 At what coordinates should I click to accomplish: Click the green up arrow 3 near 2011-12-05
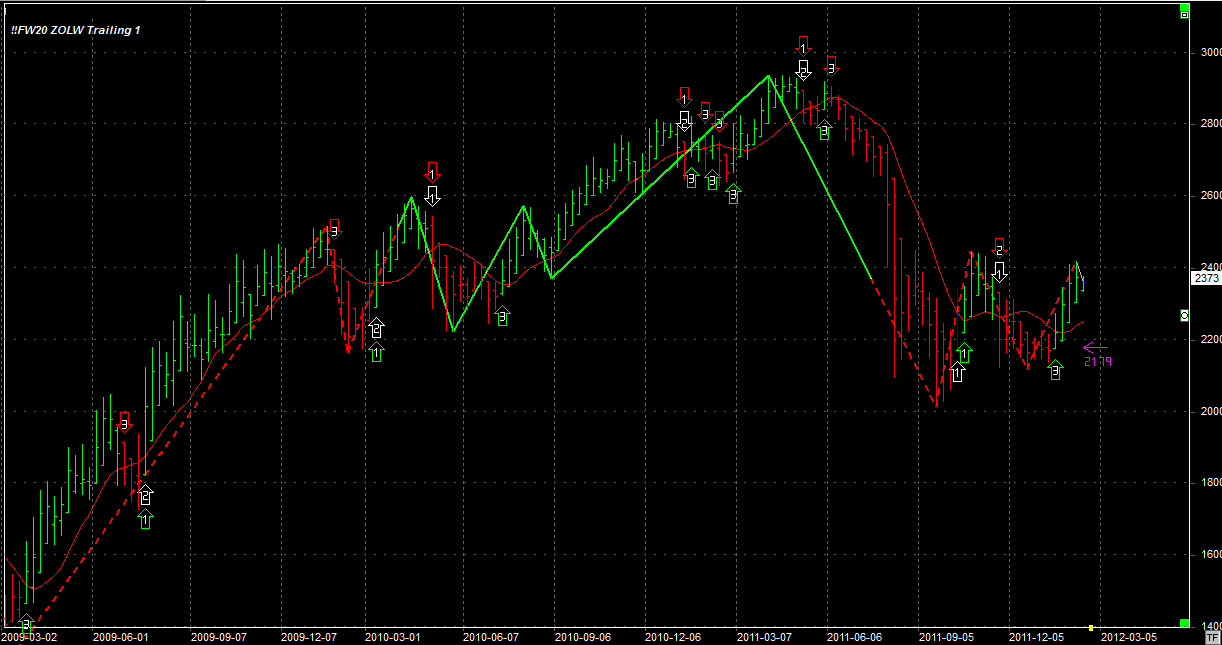coord(1056,370)
